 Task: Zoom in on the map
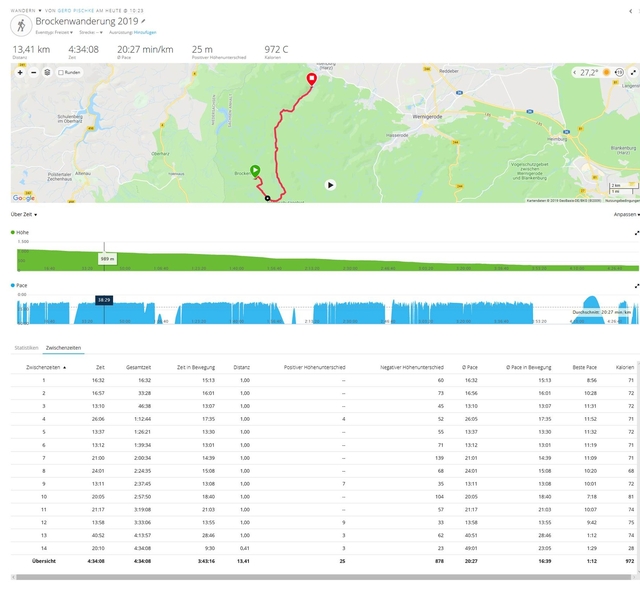pyautogui.click(x=20, y=72)
